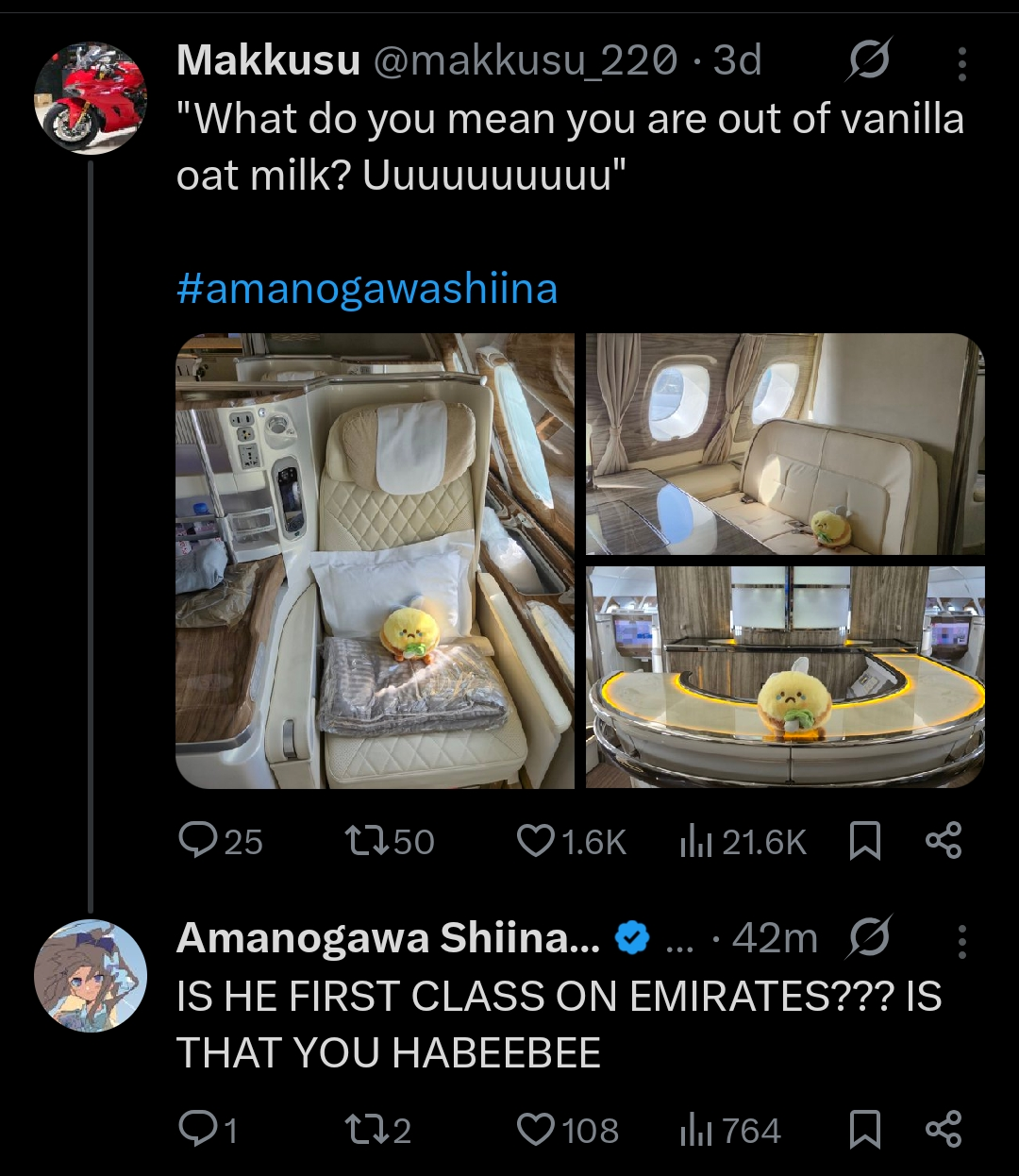Screen dimensions: 1019x1176
Task: Bookmark Makkusu's tweet
Action: tap(865, 840)
